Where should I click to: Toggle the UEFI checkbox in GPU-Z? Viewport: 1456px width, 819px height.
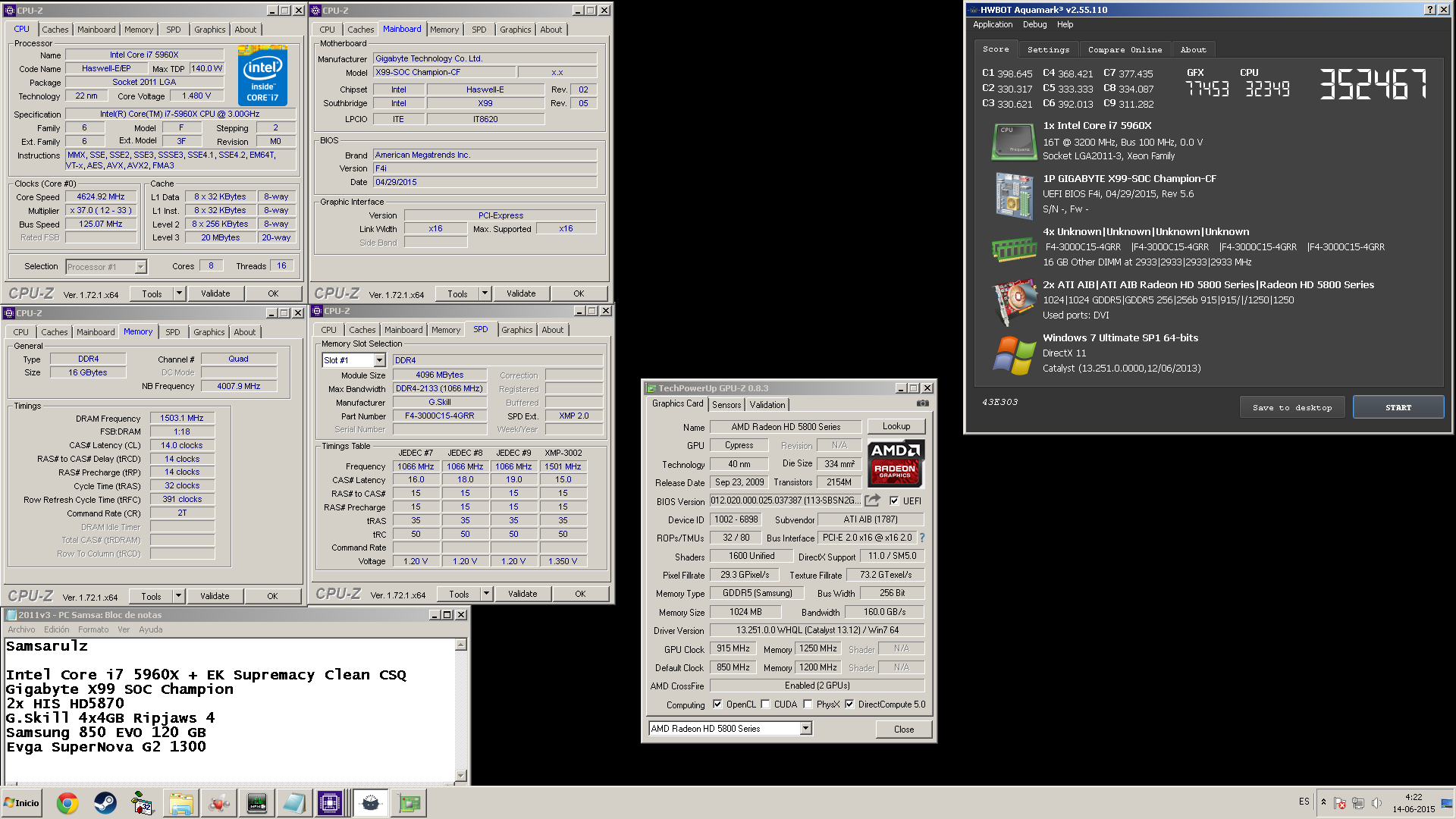[894, 500]
